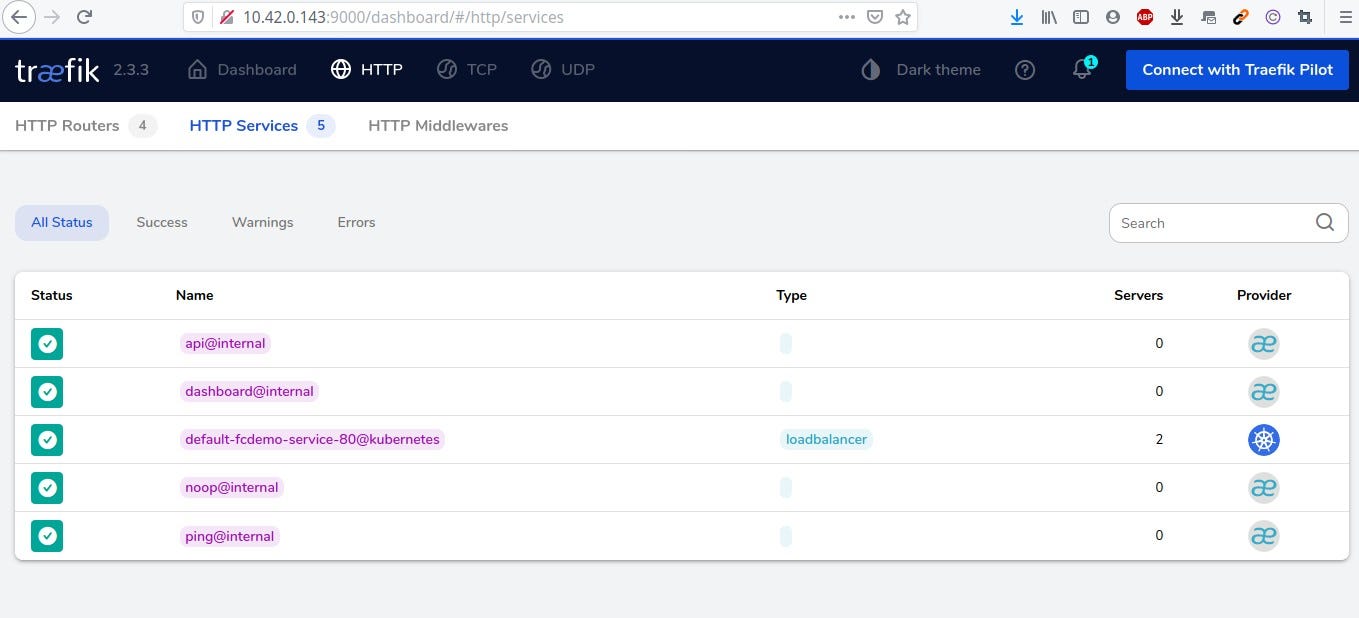Click the Servers column header
The image size is (1359, 618).
(x=1139, y=296)
